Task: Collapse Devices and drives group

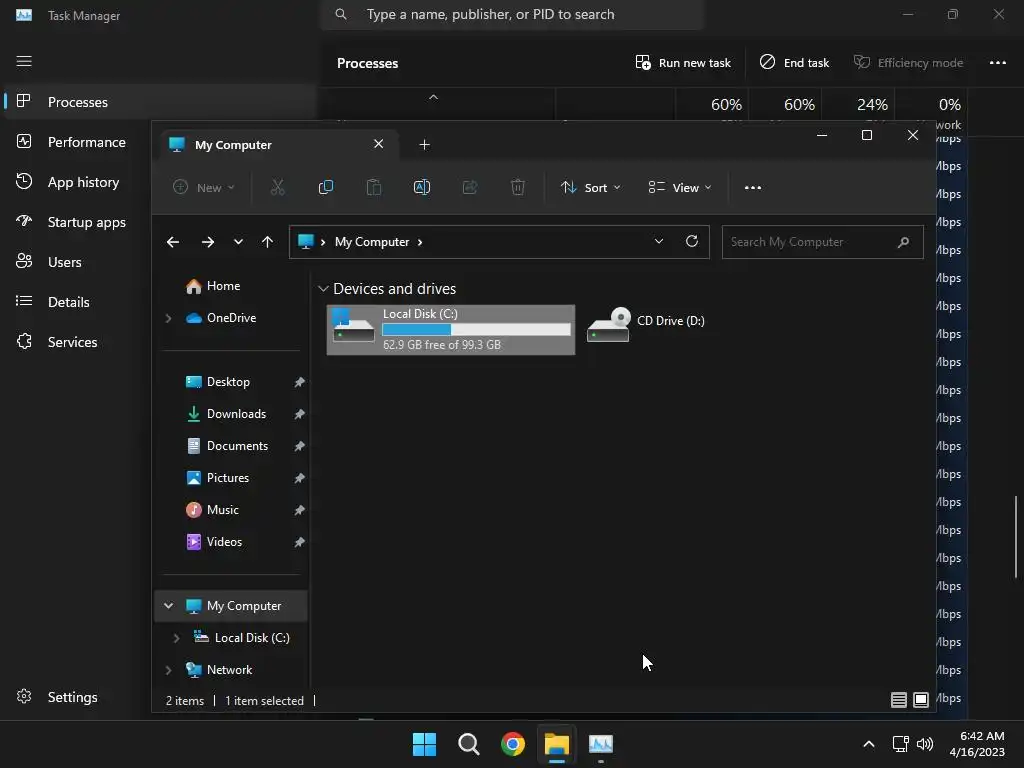Action: point(323,289)
